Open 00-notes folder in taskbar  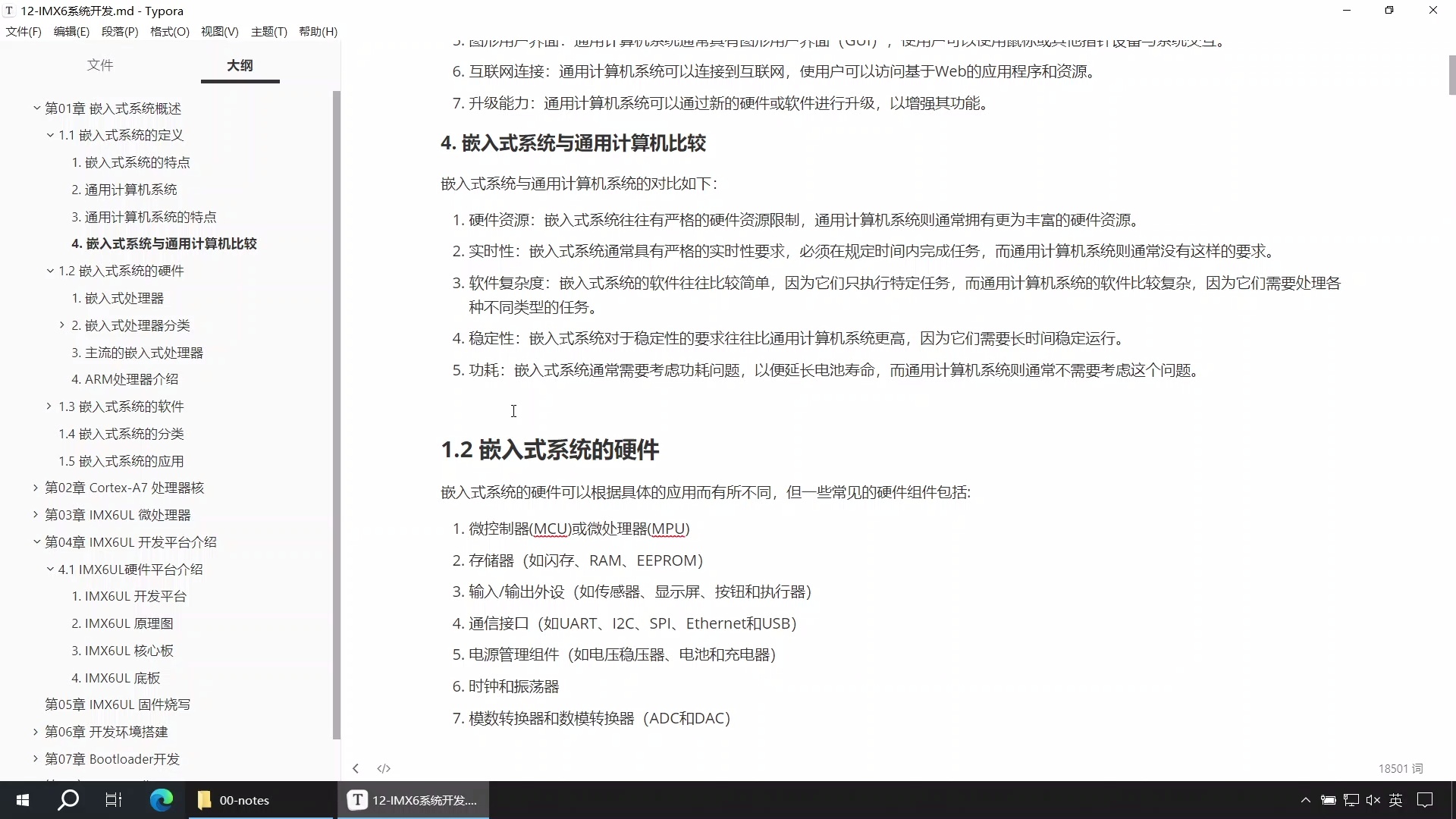pyautogui.click(x=243, y=800)
